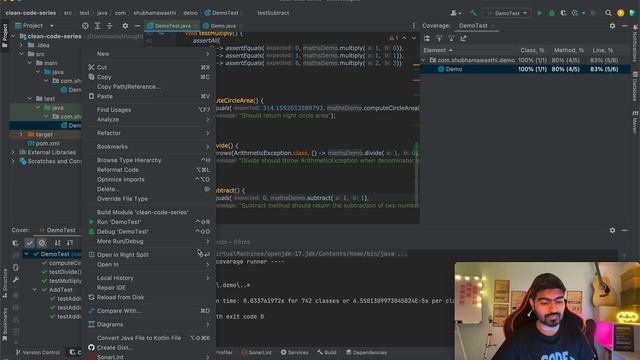Click the first filter icon in the Coverage toolbar
This screenshot has width=640, height=360.
(x=439, y=38)
